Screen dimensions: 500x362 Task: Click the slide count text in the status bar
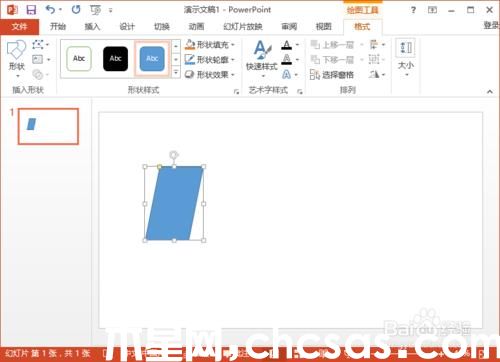(x=48, y=354)
